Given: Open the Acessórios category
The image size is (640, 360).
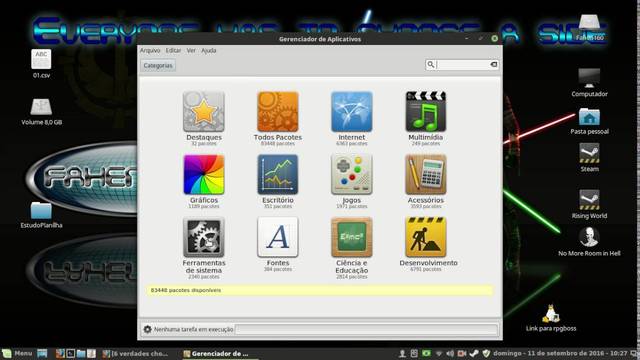Looking at the screenshot, I should [x=425, y=181].
